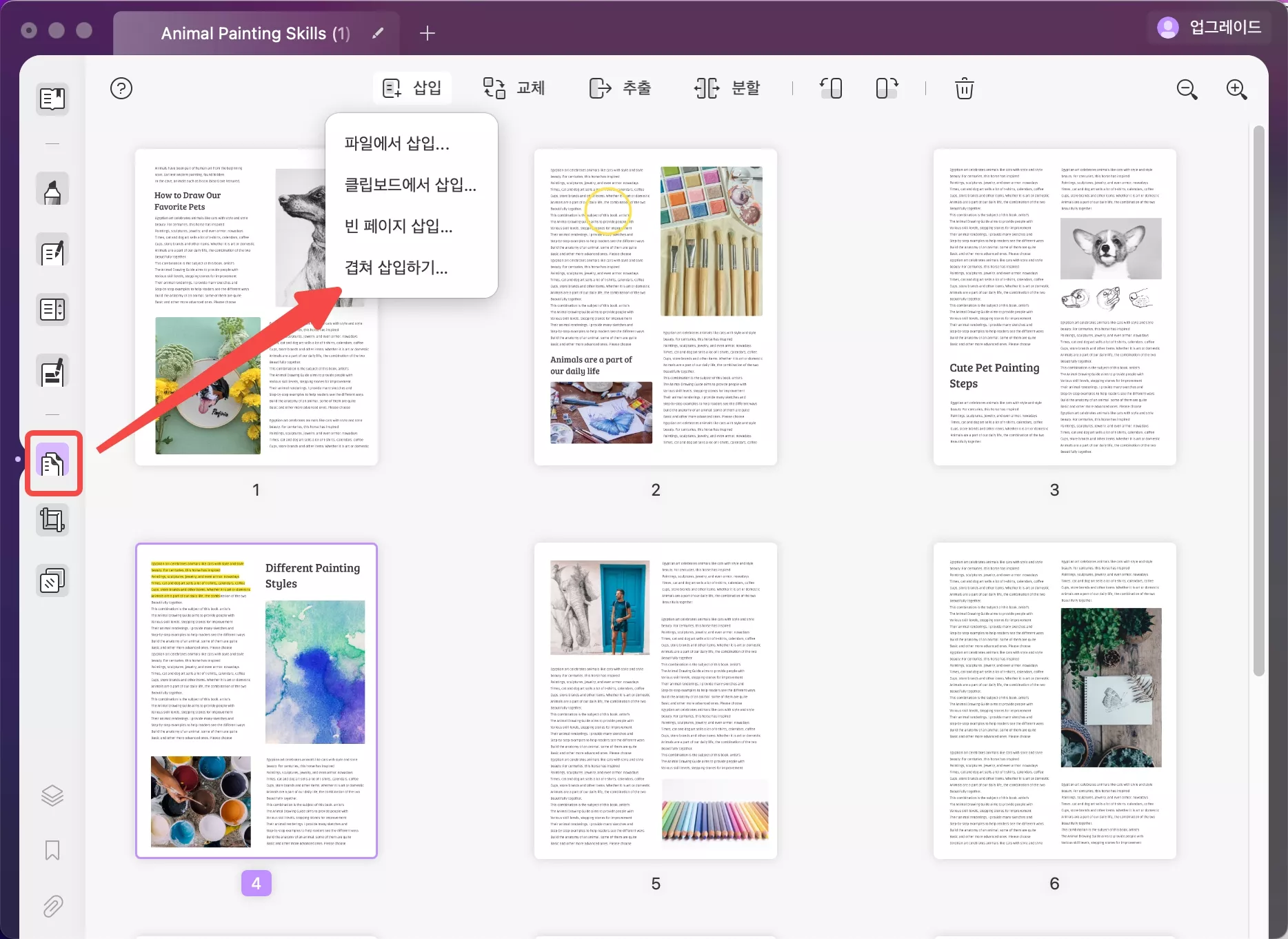Select page 6 thumbnail
Screen dimensions: 1288x939
point(1055,700)
